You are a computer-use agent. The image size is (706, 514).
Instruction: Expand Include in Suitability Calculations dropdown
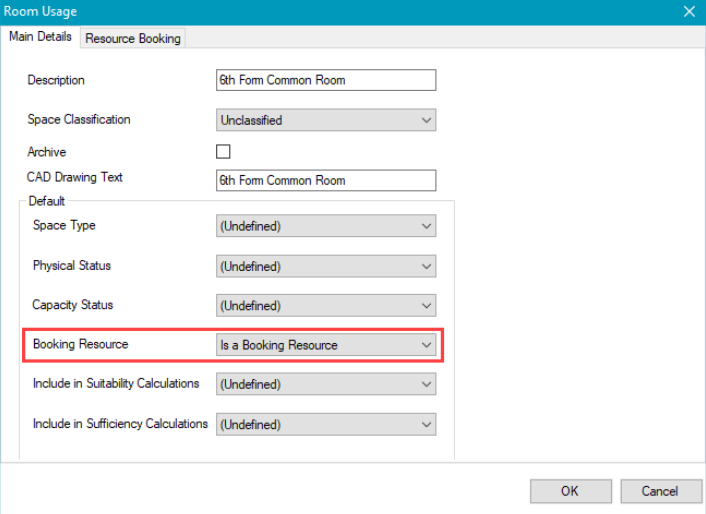click(x=326, y=384)
